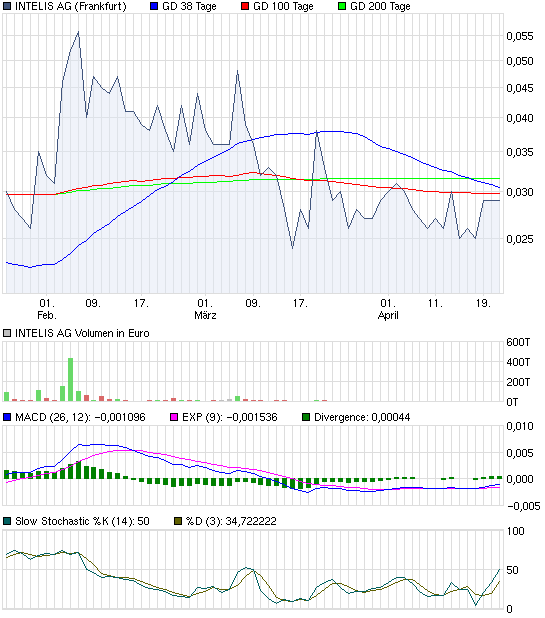Viewport: 545px width, 618px height.
Task: Click the 0T volume axis label
Action: click(512, 402)
